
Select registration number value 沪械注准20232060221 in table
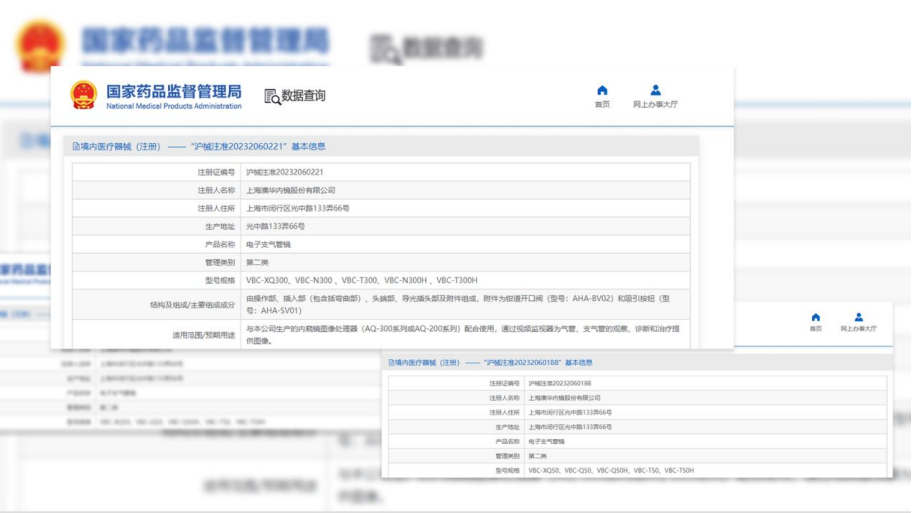click(x=284, y=172)
